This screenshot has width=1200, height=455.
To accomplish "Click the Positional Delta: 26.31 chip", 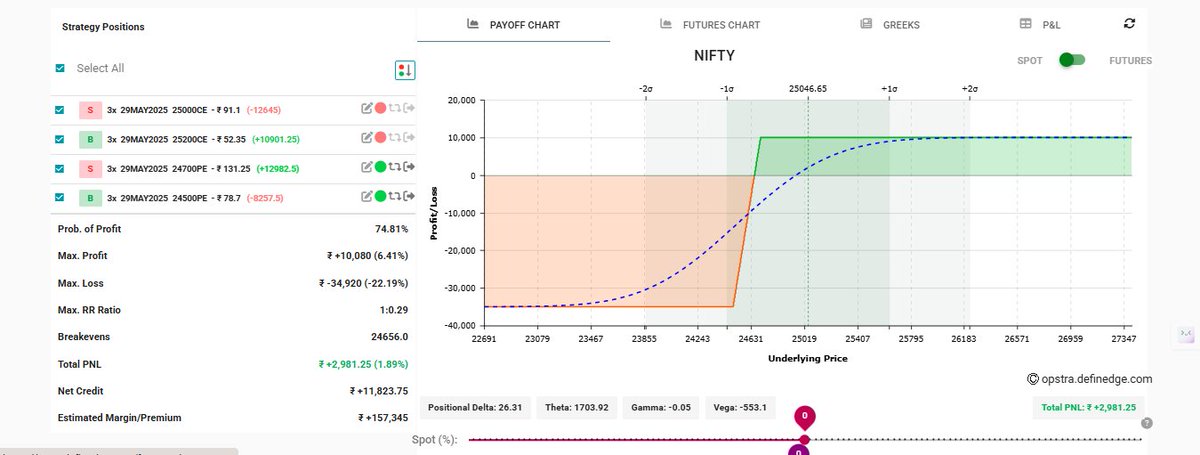I will 476,408.
